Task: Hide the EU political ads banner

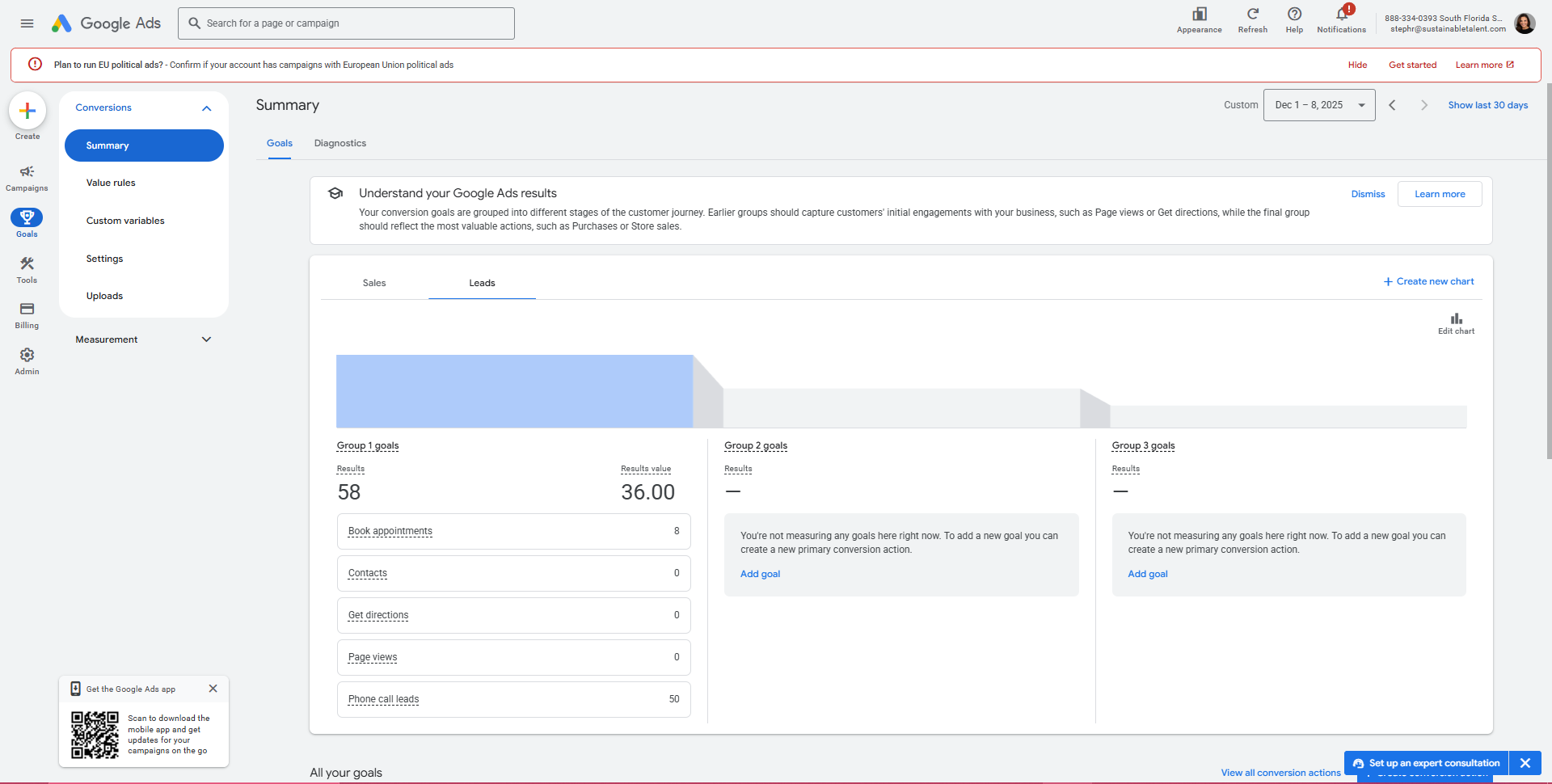Action: coord(1357,65)
